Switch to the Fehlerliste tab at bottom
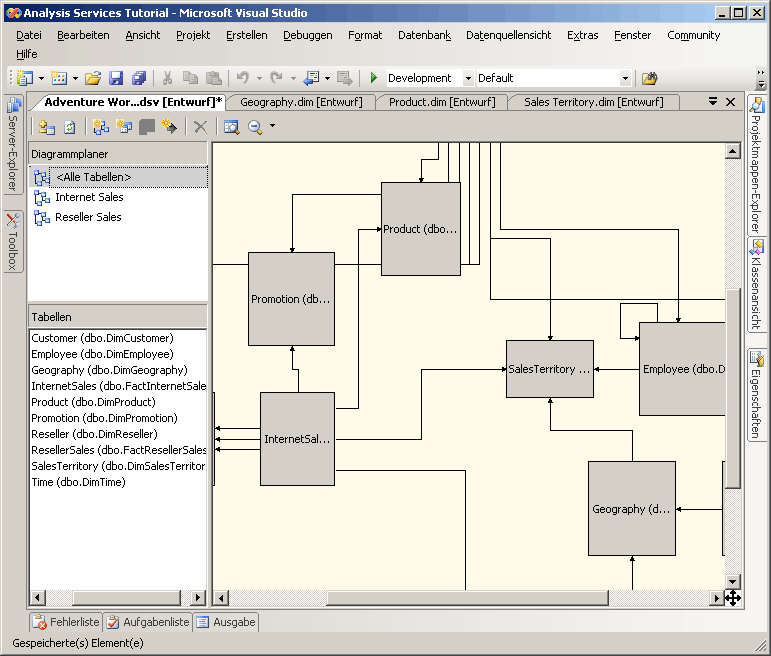Image resolution: width=771 pixels, height=656 pixels. 69,622
